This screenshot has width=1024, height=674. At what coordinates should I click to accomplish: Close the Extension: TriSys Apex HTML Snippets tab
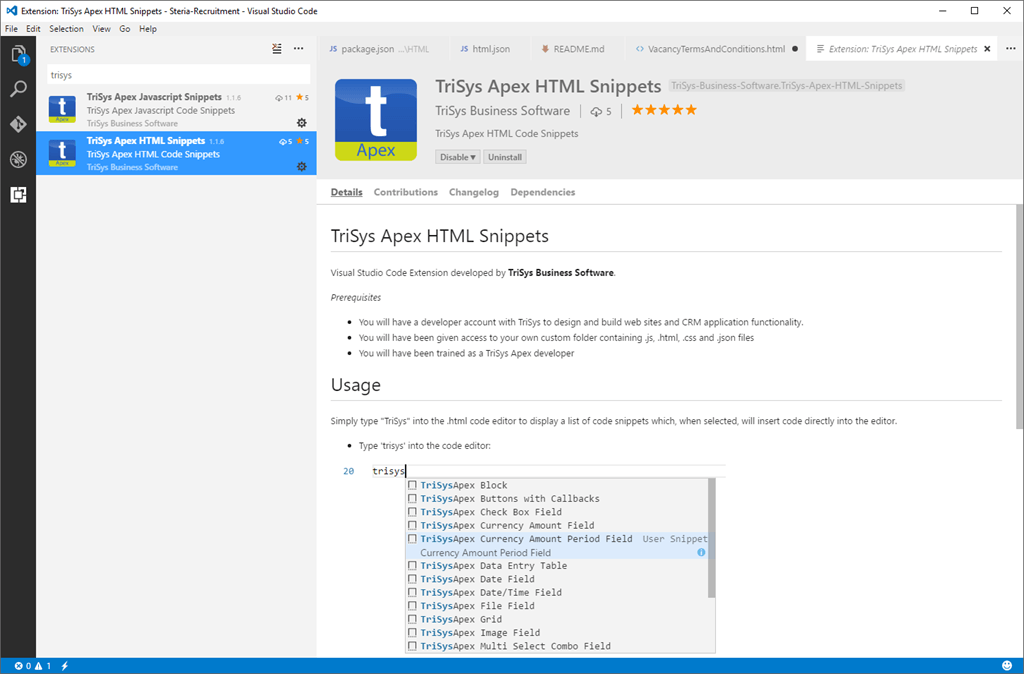click(x=987, y=49)
